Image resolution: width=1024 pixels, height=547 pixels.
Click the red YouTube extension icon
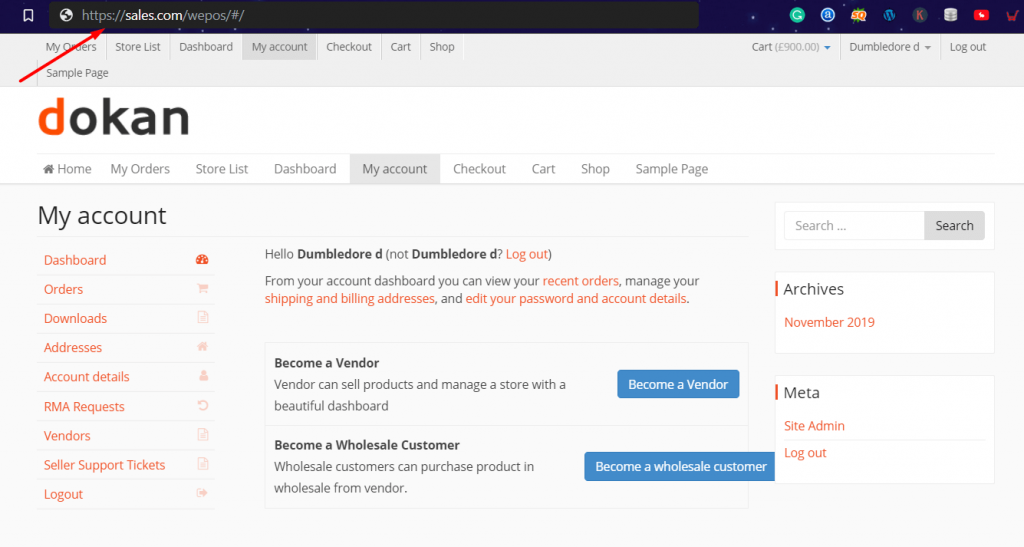981,15
